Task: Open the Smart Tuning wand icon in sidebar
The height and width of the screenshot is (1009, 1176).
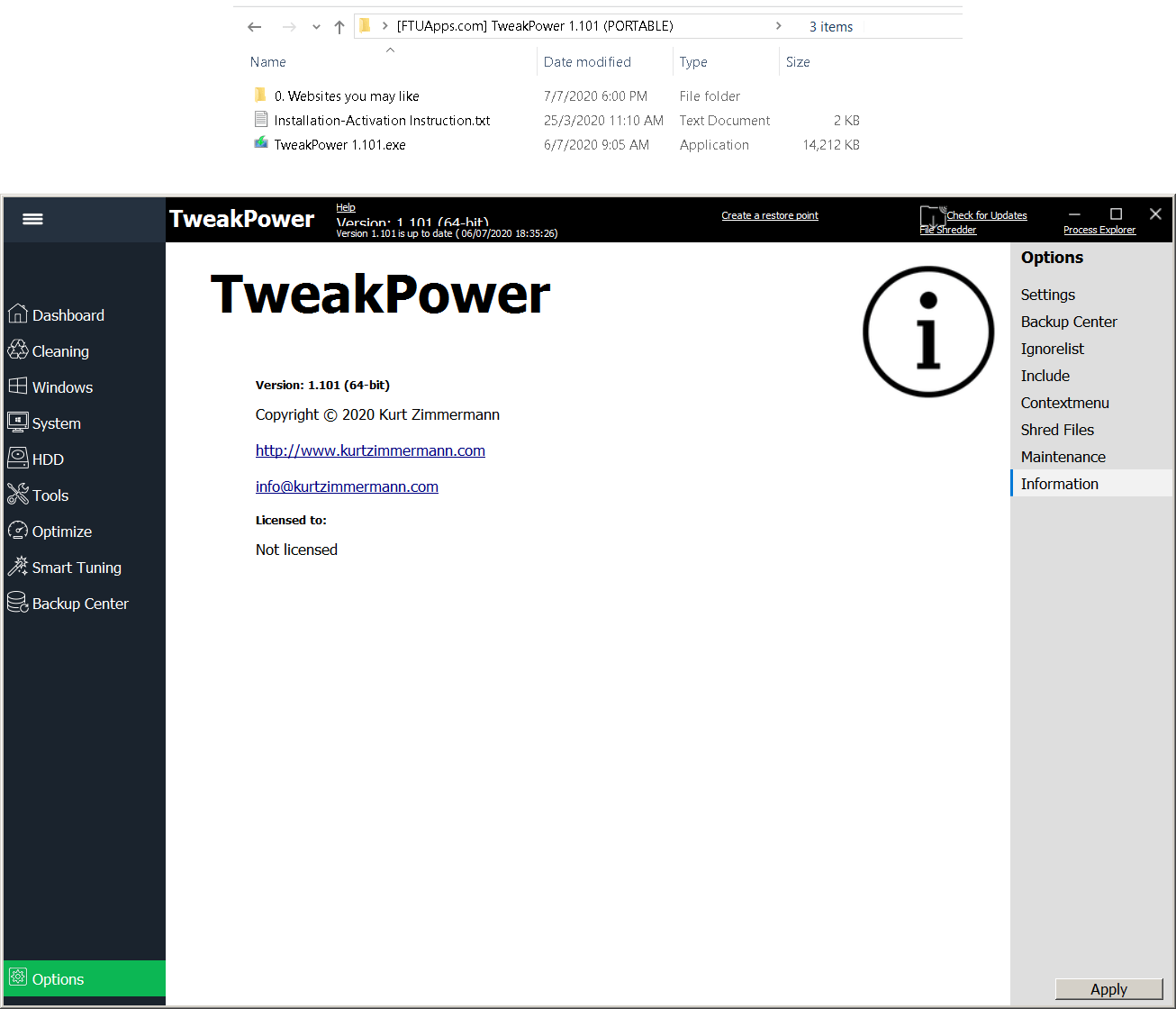Action: (x=18, y=566)
